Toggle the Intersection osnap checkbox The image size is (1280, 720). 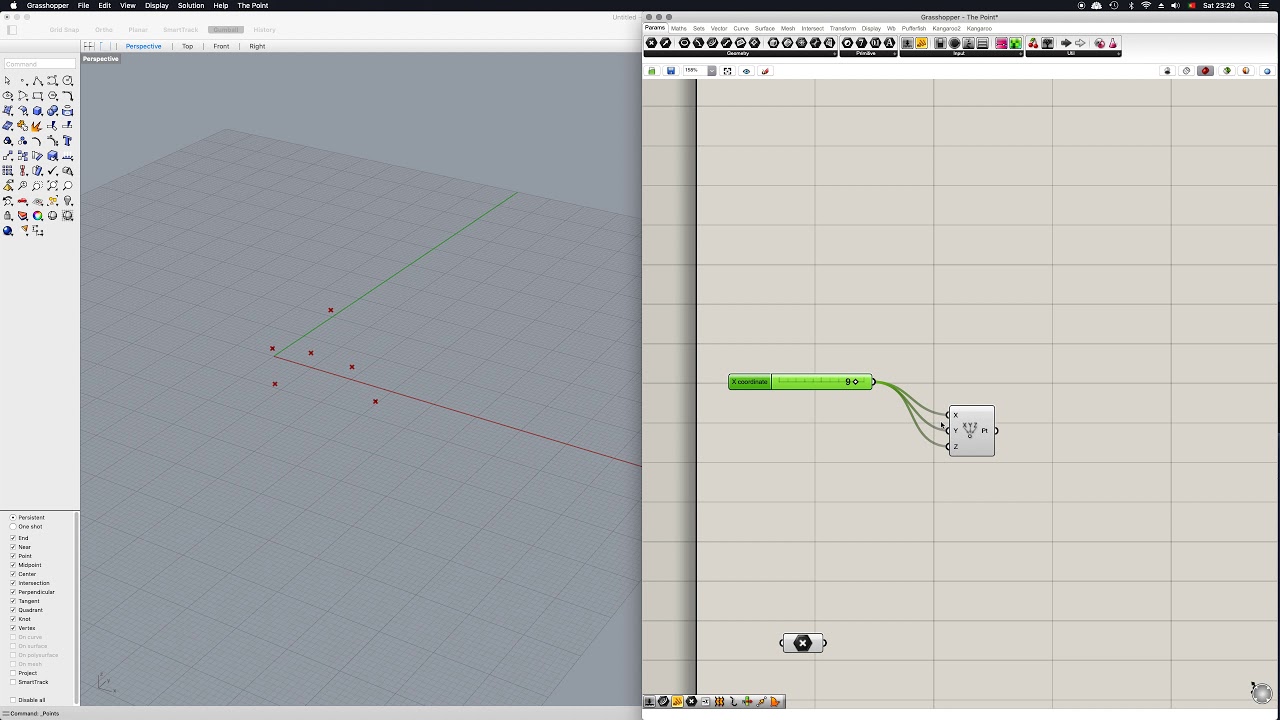pos(13,583)
